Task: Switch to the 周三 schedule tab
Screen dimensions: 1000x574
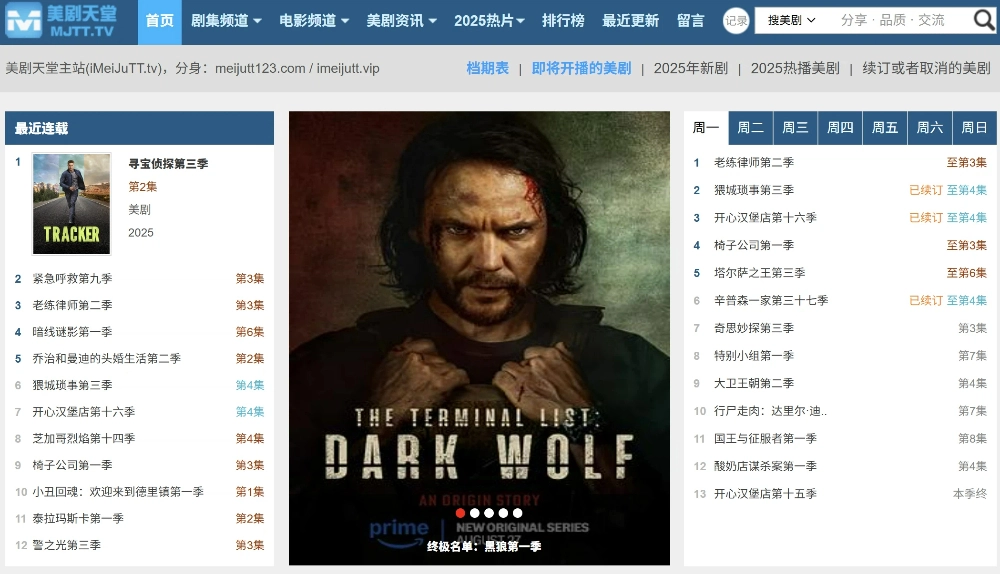Action: pos(795,128)
